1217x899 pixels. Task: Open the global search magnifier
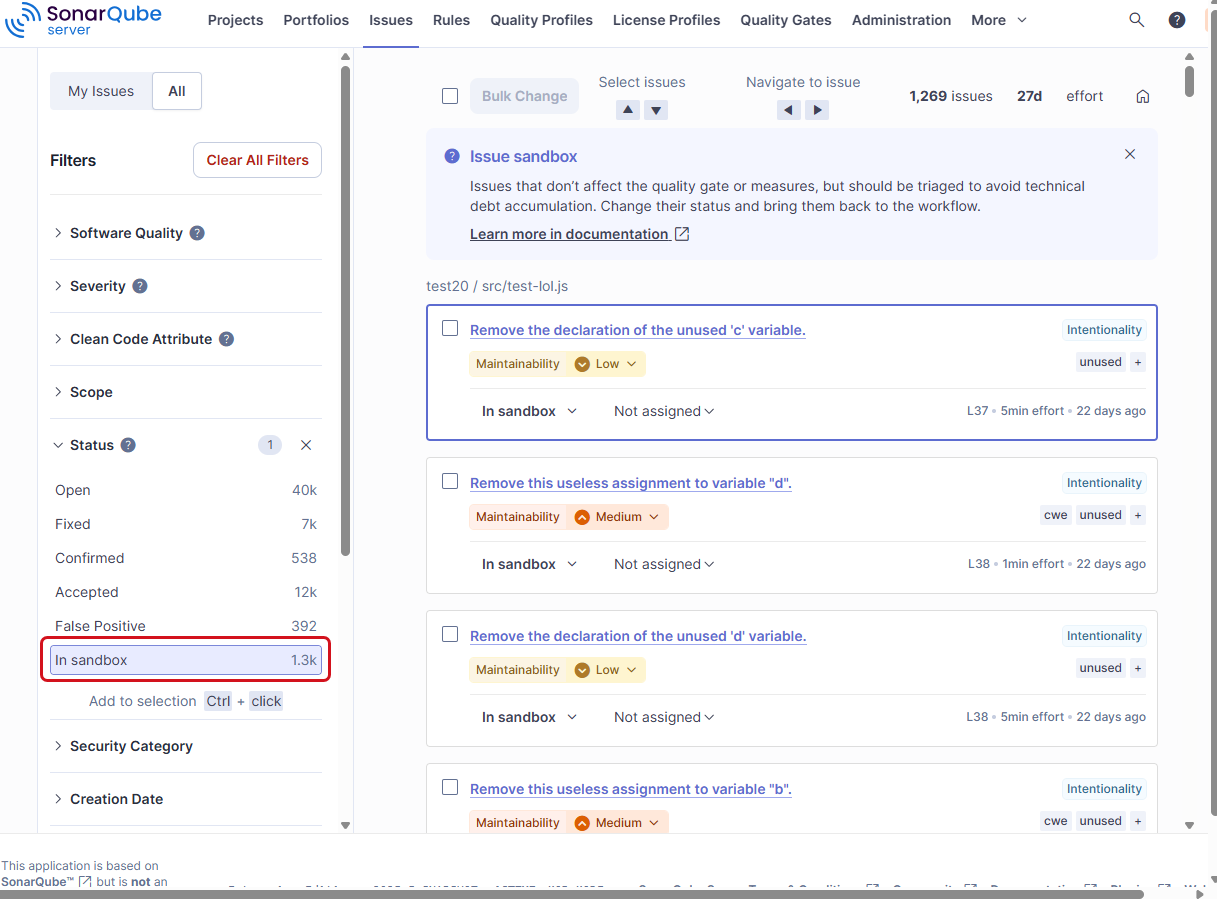point(1136,19)
